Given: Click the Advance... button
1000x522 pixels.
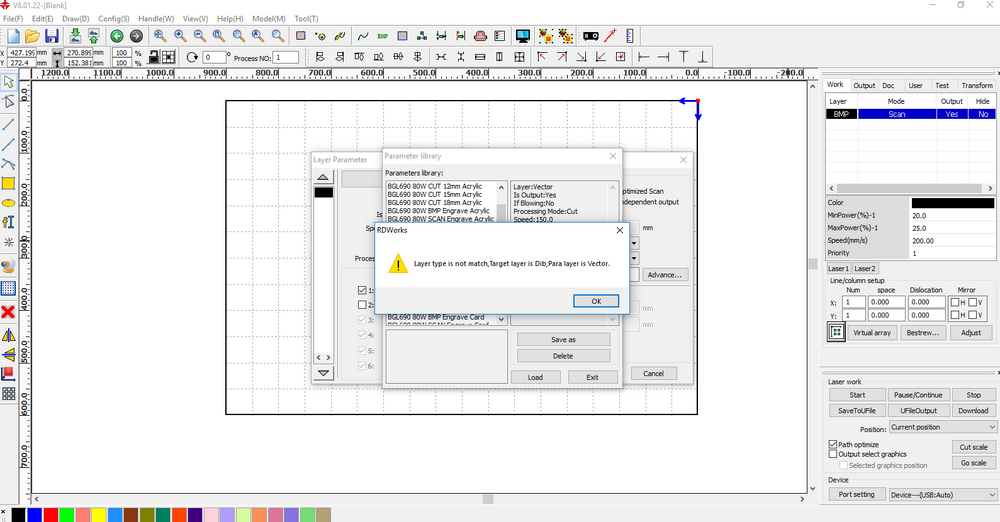Looking at the screenshot, I should tap(665, 275).
